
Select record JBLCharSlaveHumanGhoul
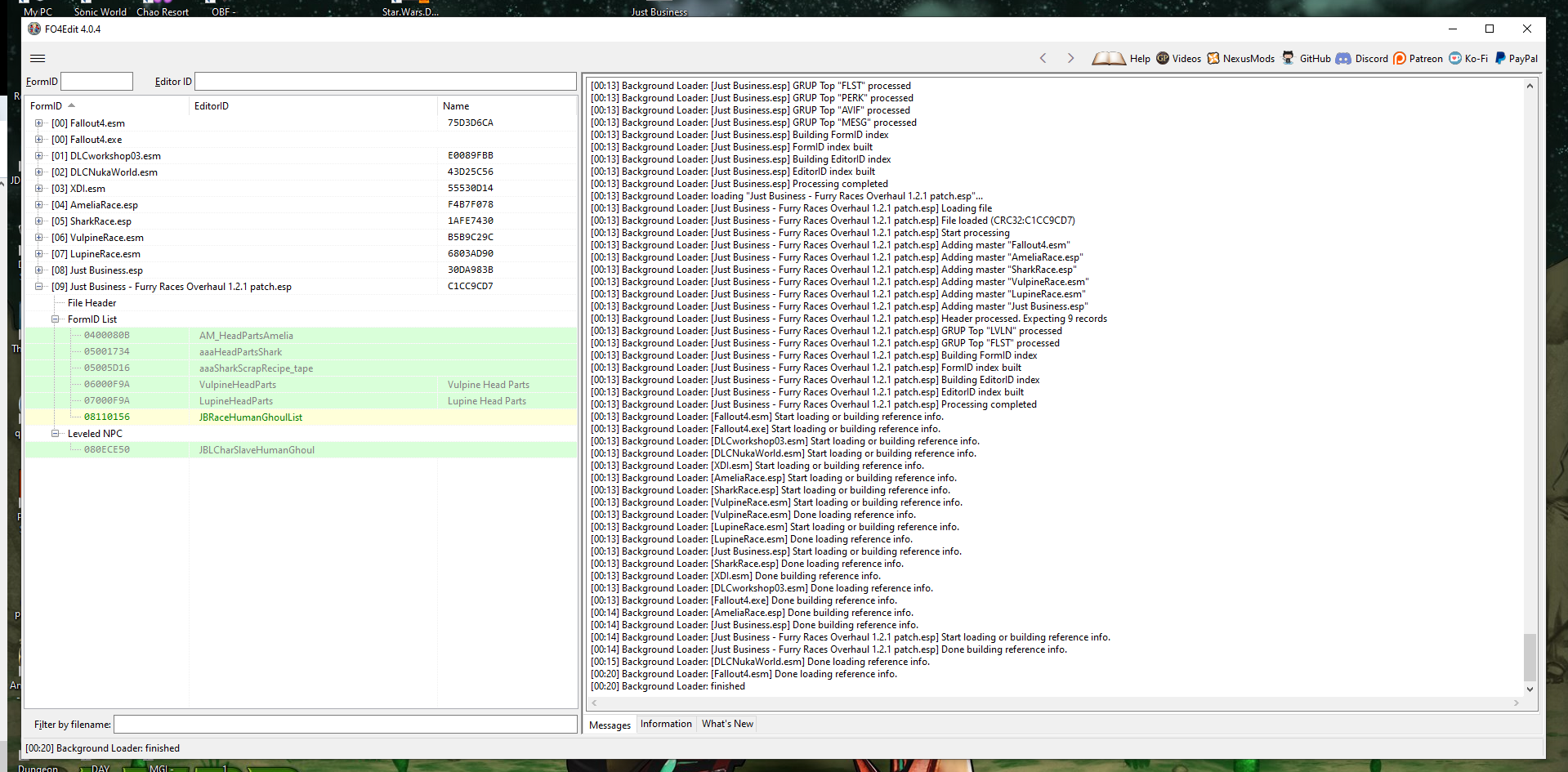301,450
